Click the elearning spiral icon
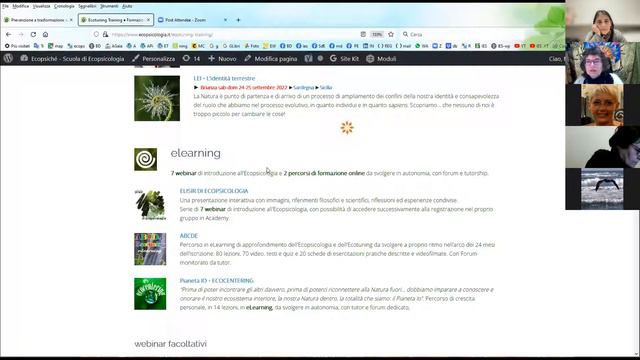Viewport: 640px width, 360px height. pos(145,159)
